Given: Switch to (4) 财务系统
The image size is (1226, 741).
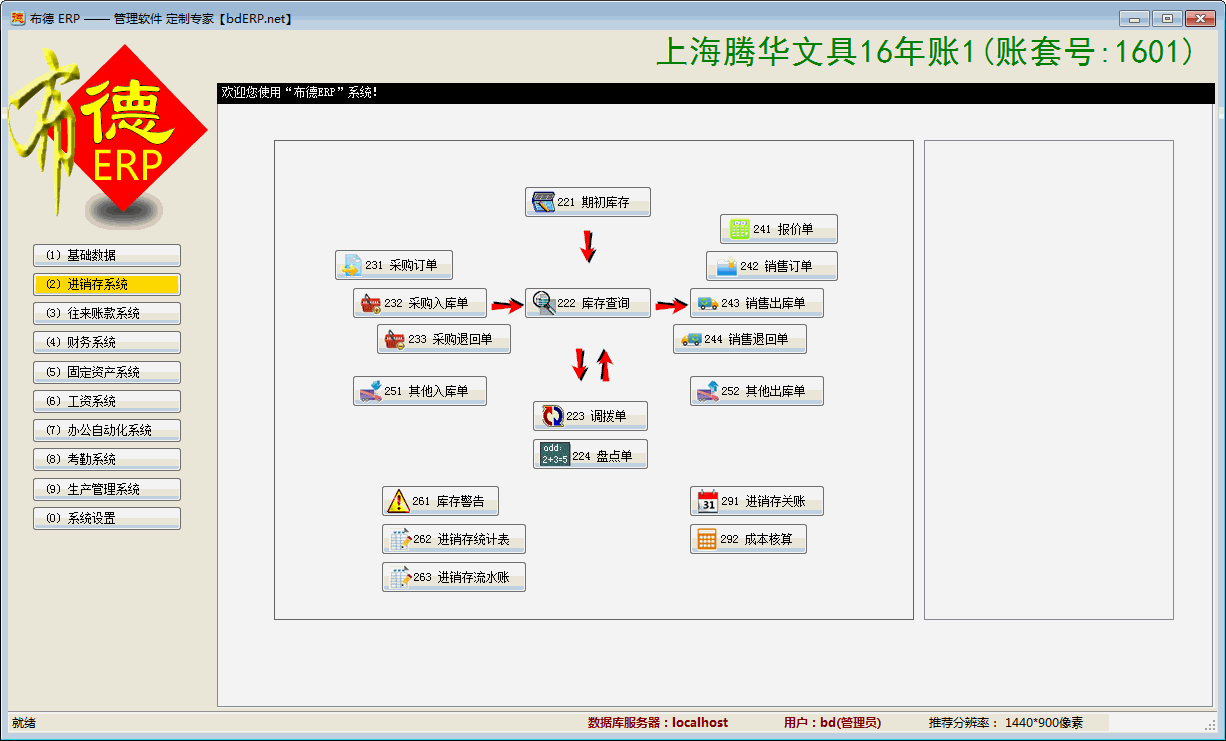Looking at the screenshot, I should coord(107,342).
